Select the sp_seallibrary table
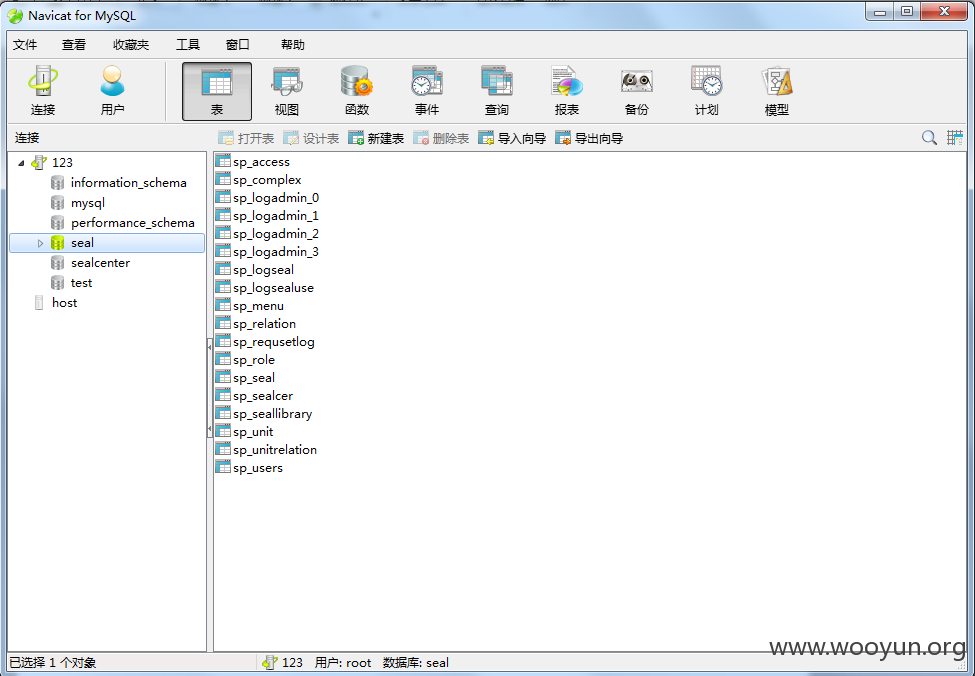This screenshot has height=676, width=975. tap(272, 414)
